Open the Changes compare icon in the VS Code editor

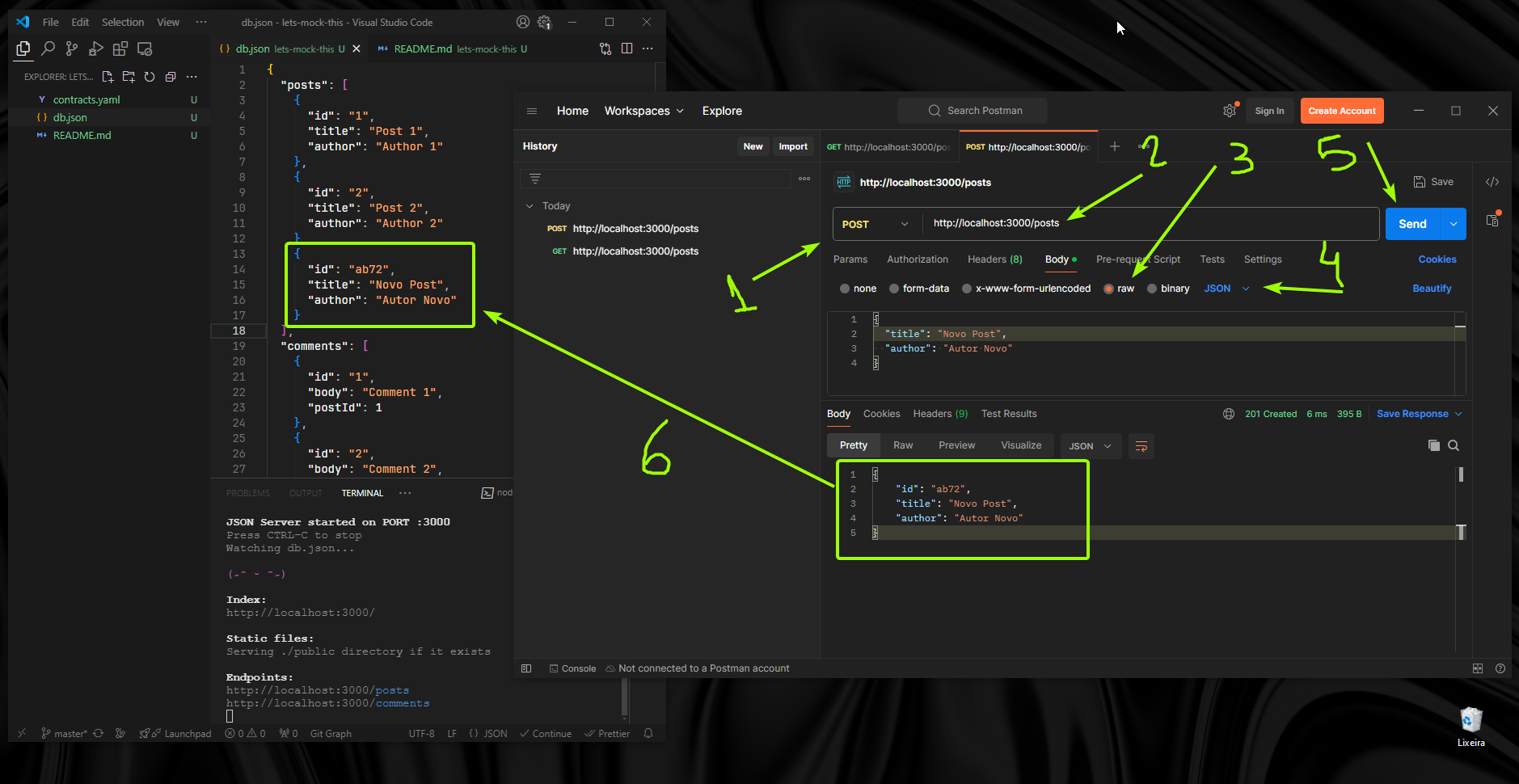[x=605, y=48]
